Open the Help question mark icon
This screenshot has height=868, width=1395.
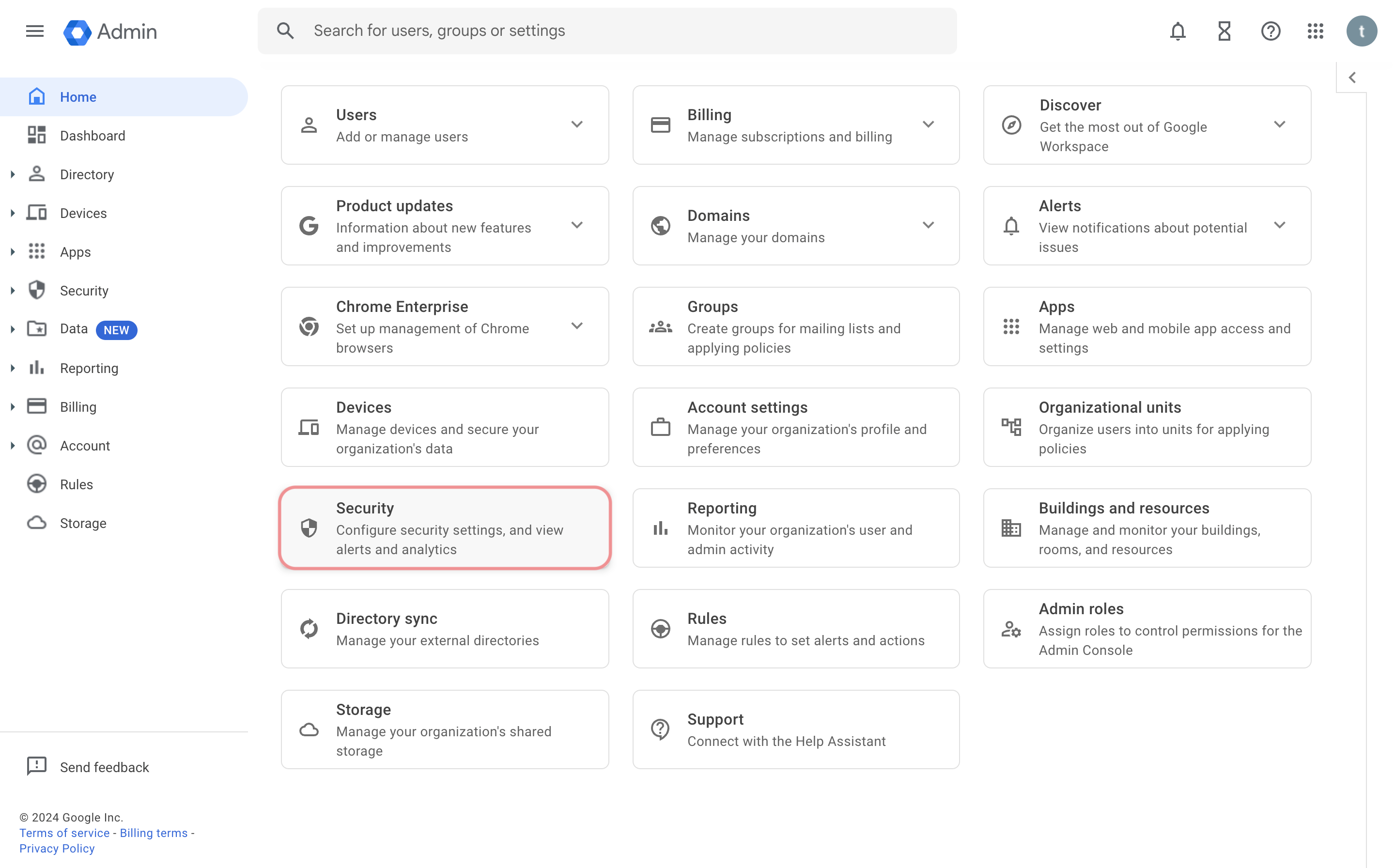(1271, 31)
